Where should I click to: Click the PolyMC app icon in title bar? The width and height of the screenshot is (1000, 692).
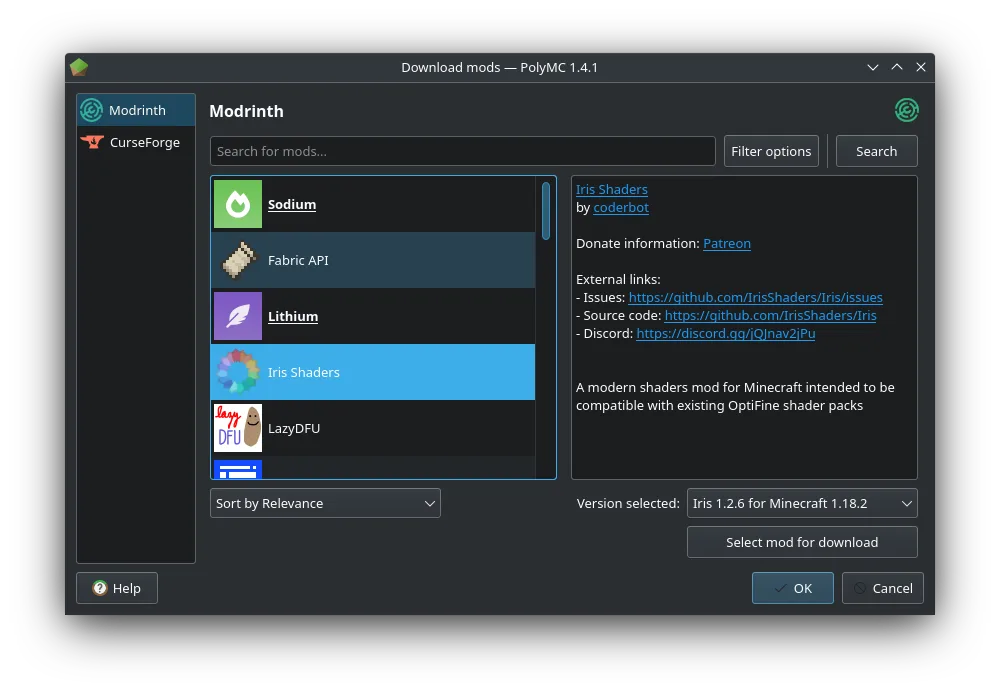[x=79, y=67]
